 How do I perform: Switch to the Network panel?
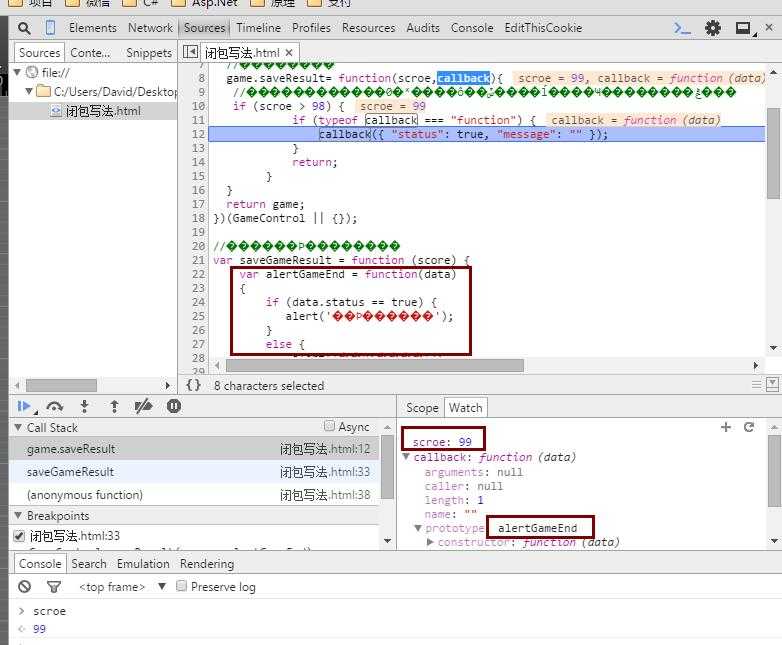pos(150,28)
